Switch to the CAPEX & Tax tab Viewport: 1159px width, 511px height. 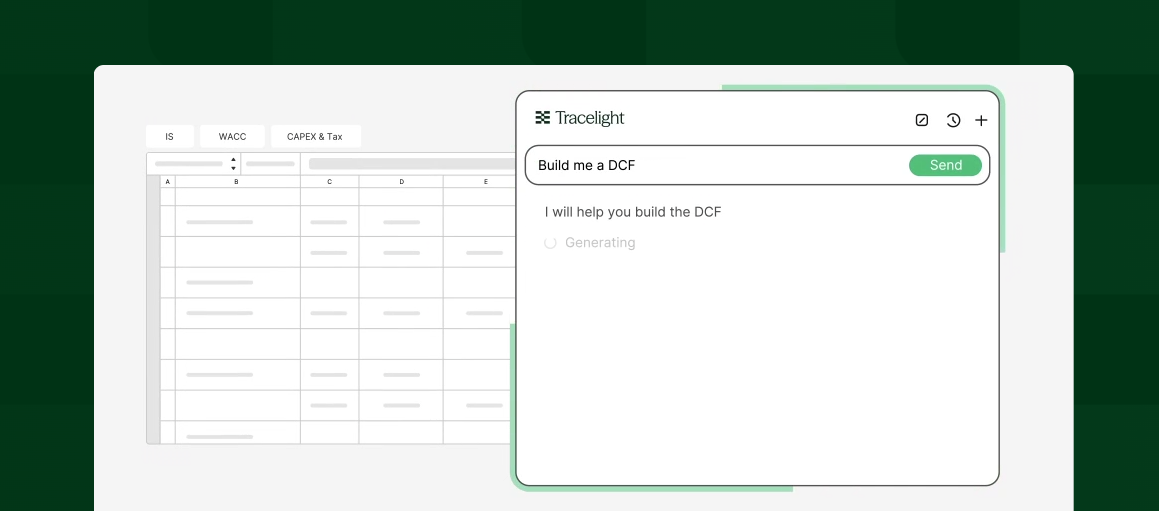[315, 137]
